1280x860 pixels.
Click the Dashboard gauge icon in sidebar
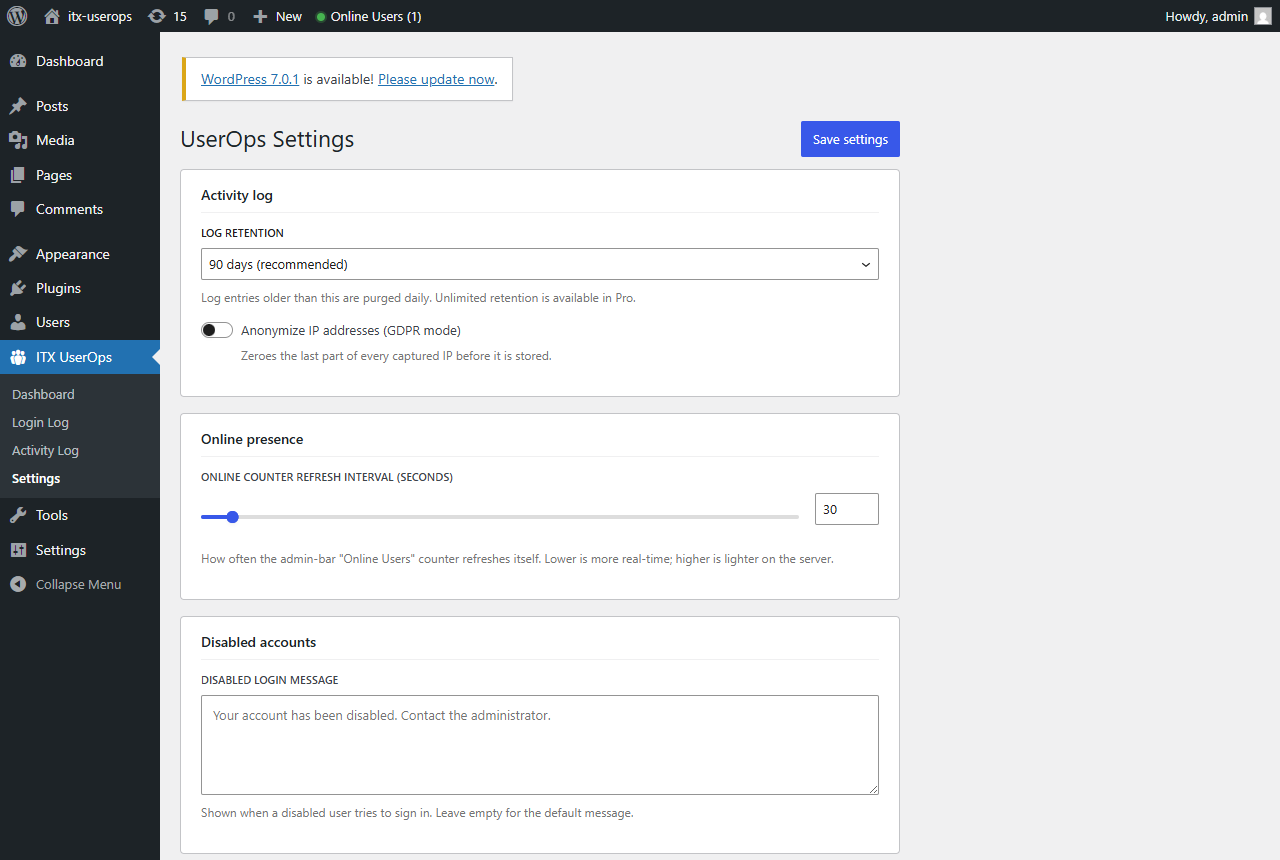pyautogui.click(x=18, y=61)
